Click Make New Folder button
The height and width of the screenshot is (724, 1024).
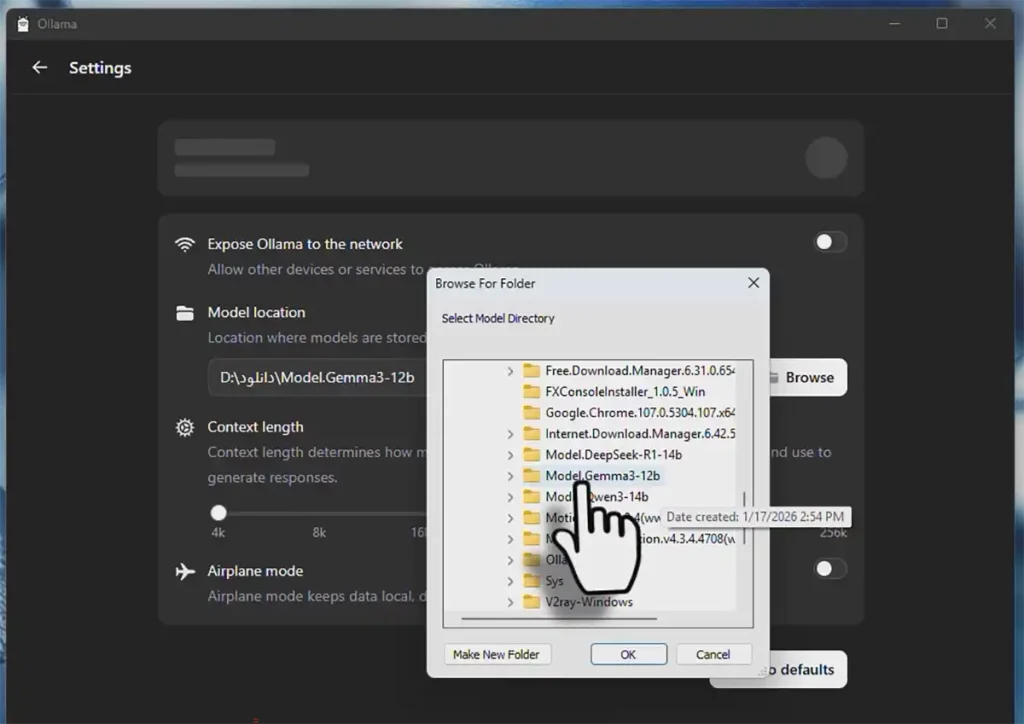[x=496, y=654]
